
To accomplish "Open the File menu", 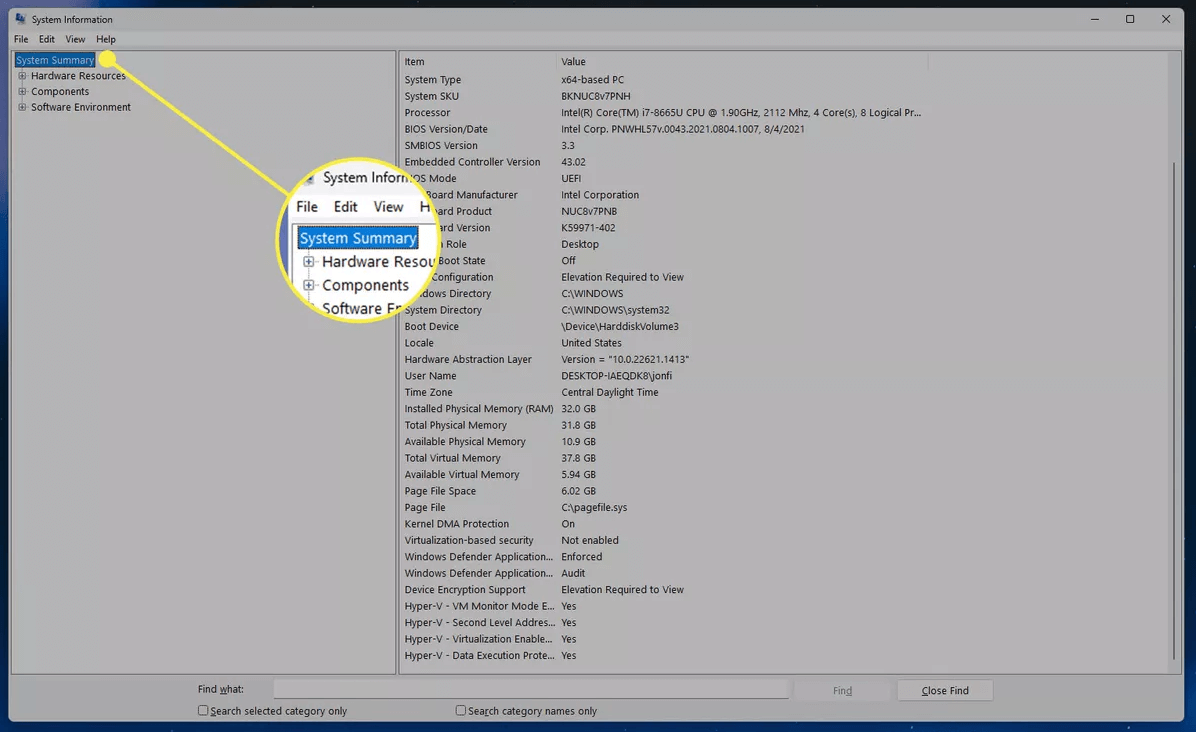I will pyautogui.click(x=21, y=39).
